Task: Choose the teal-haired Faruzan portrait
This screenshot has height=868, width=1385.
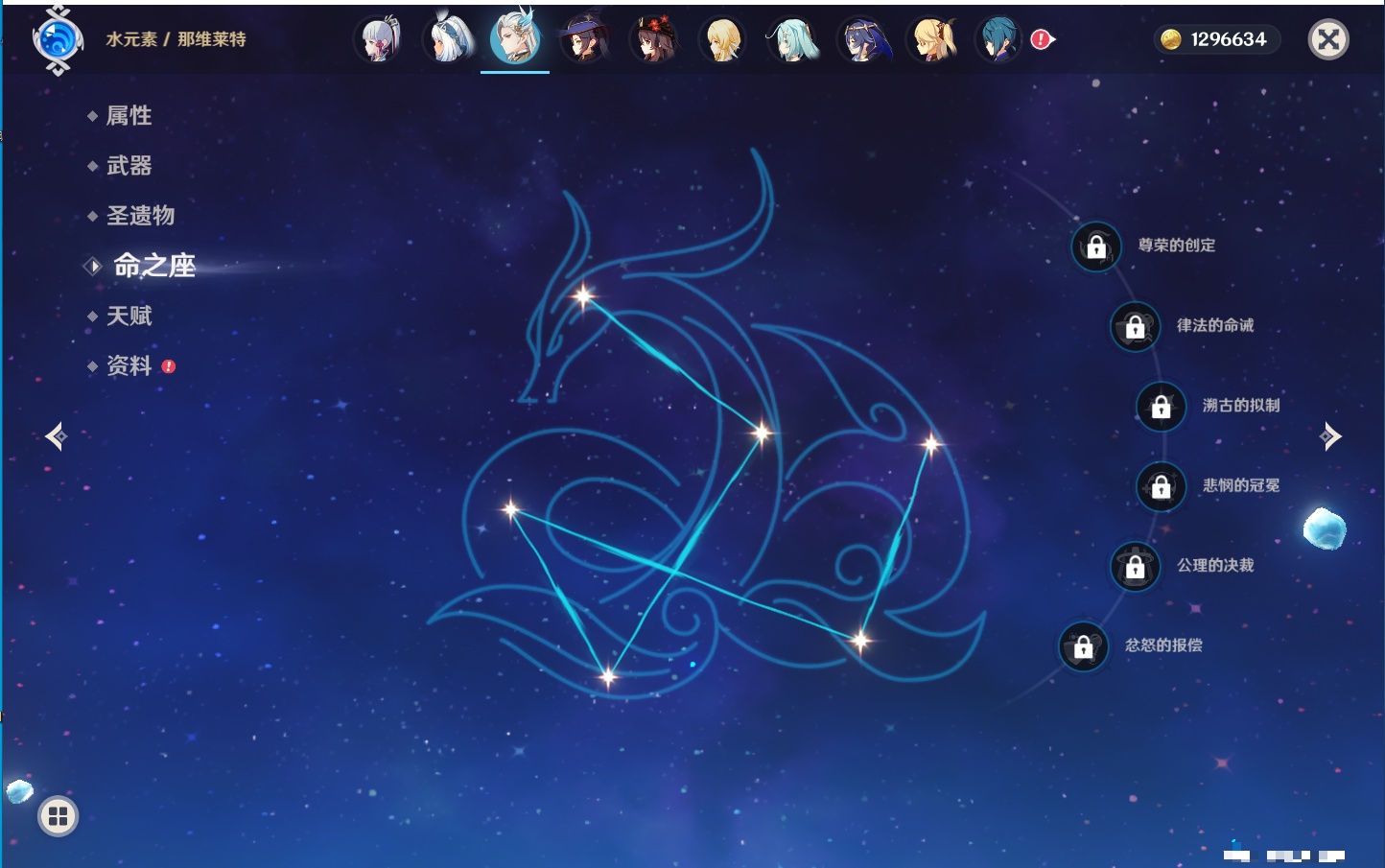Action: 792,40
